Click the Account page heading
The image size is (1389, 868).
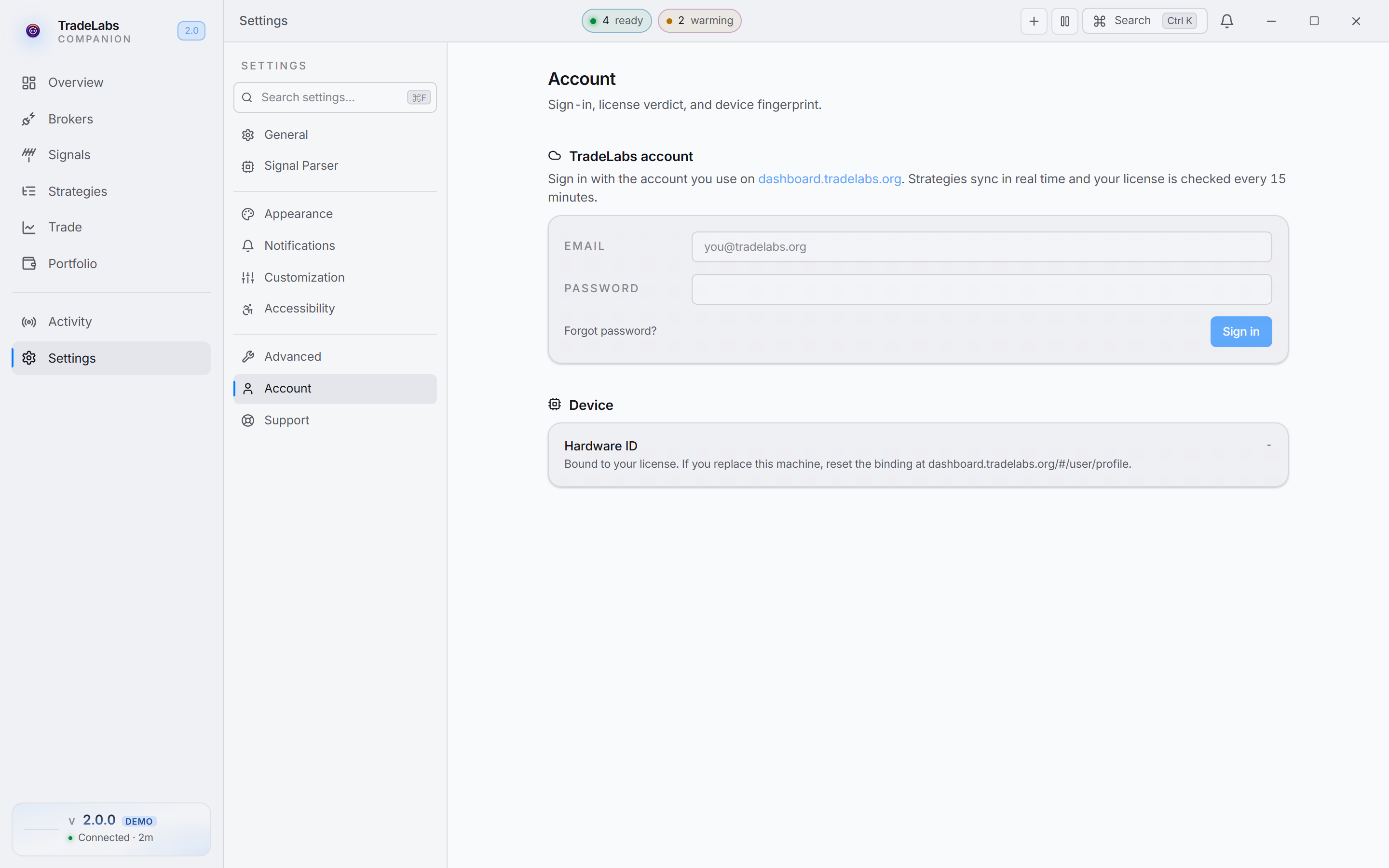(x=582, y=79)
